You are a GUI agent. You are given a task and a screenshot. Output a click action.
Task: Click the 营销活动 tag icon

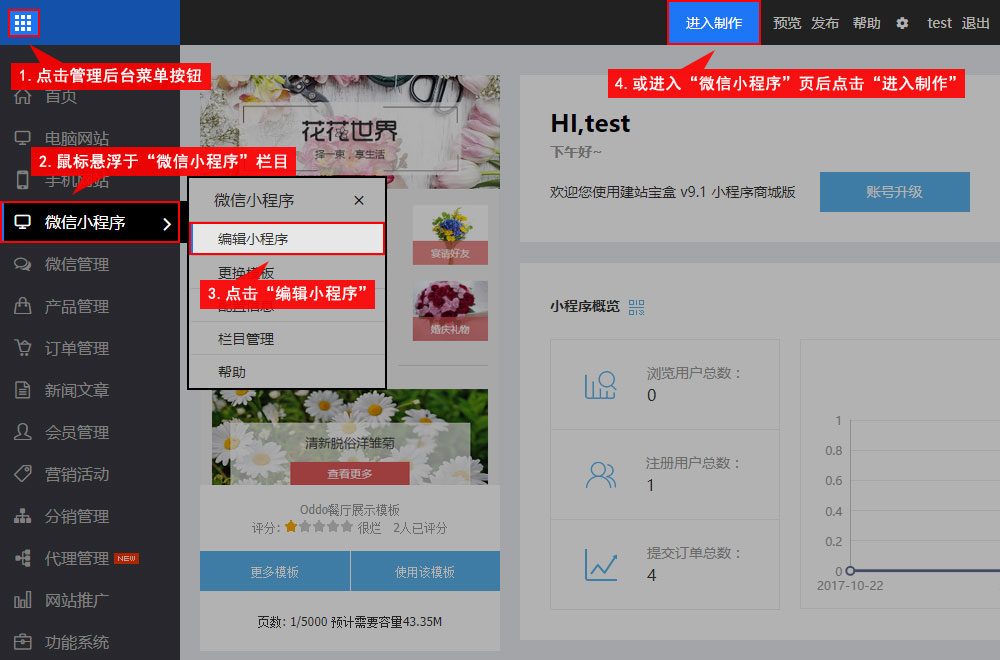point(22,475)
